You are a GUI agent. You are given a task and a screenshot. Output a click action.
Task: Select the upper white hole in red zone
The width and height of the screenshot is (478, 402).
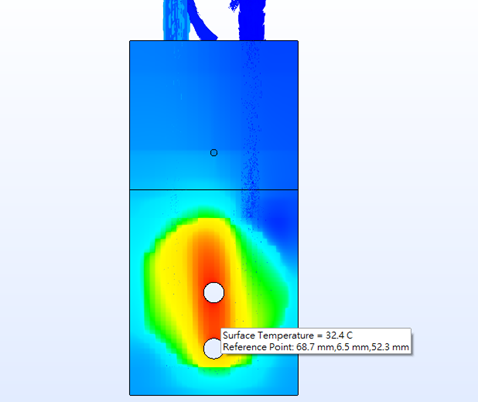214,292
